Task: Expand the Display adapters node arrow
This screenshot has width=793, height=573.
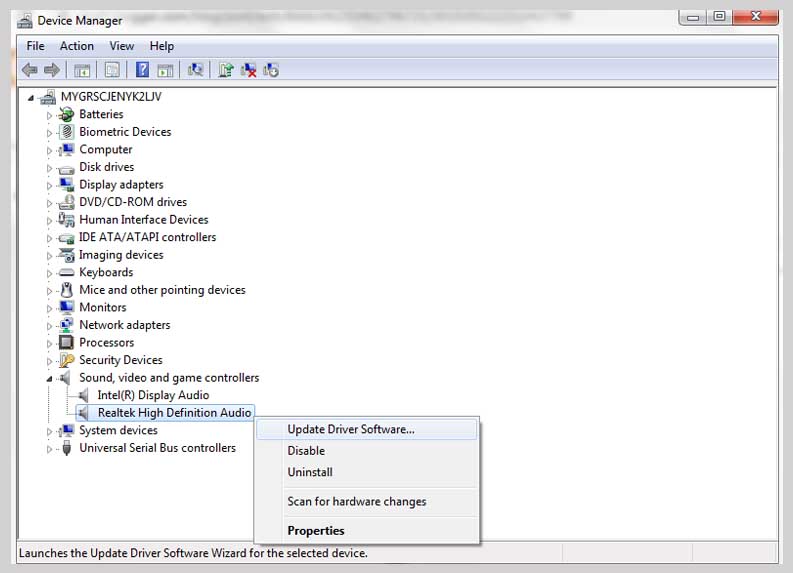Action: (x=49, y=186)
